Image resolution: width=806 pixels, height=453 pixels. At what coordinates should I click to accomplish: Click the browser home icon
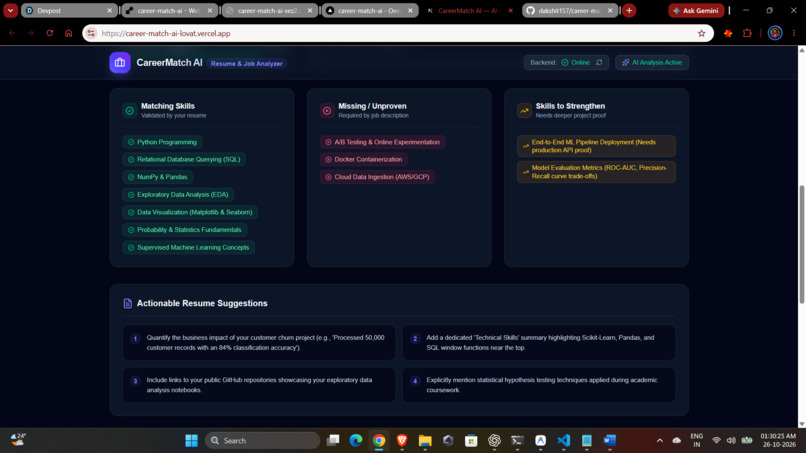point(68,33)
